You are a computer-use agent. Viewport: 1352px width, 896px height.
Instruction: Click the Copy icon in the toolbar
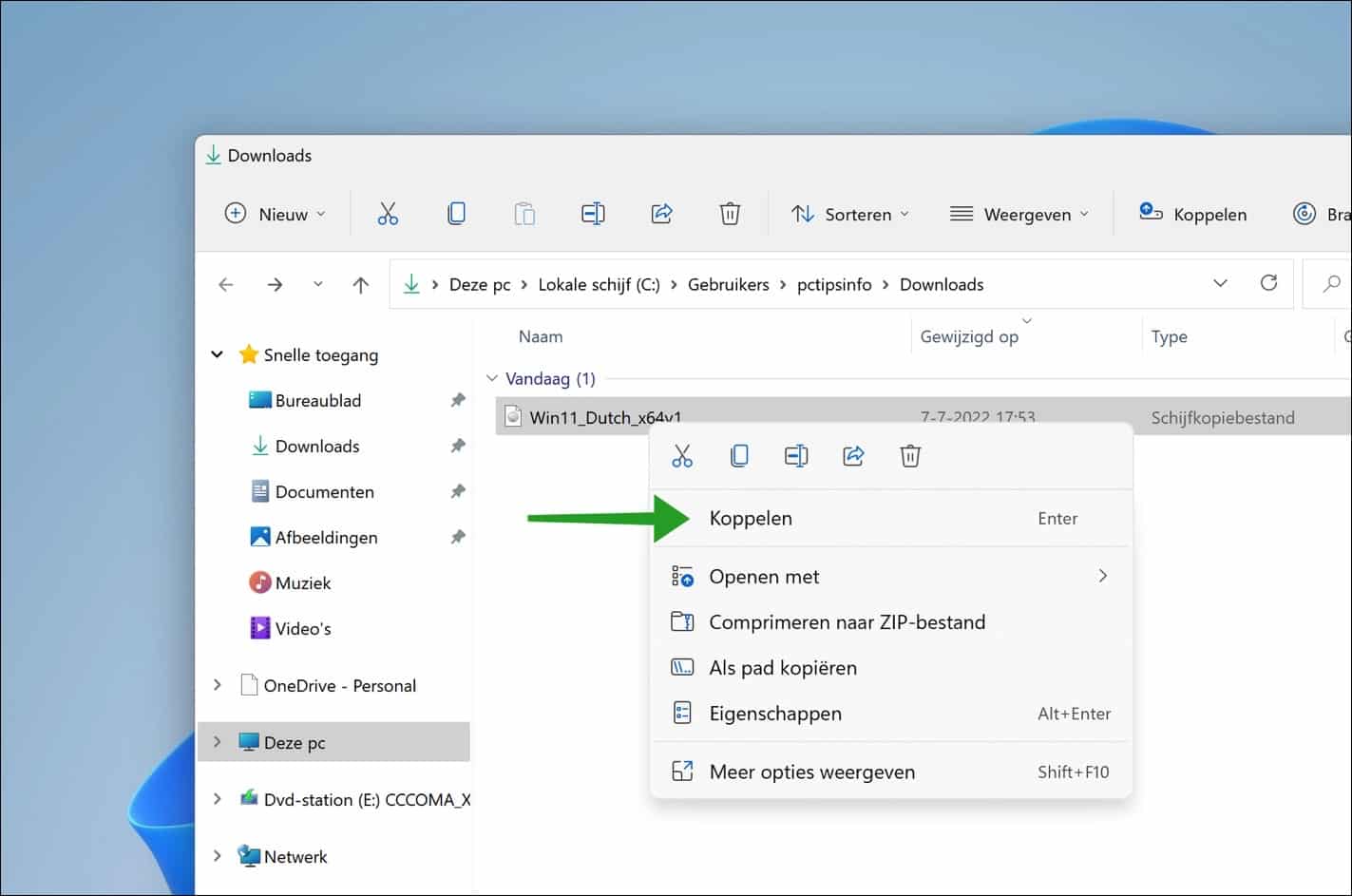click(x=456, y=213)
